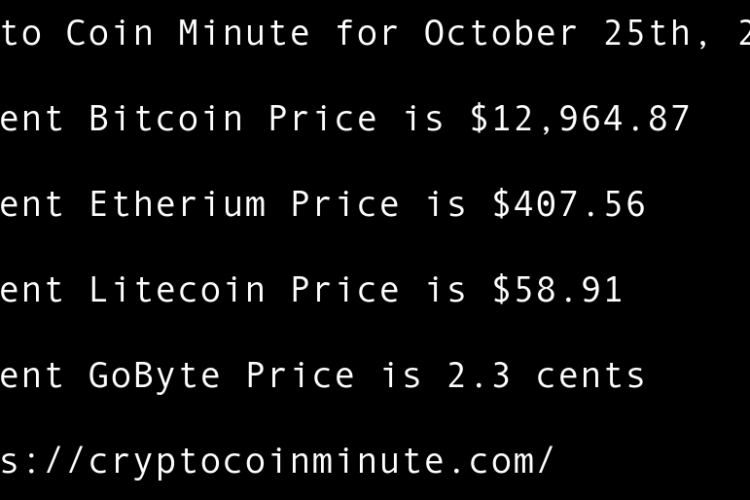Click the word "for" in the title
Image resolution: width=750 pixels, height=500 pixels.
coord(367,34)
